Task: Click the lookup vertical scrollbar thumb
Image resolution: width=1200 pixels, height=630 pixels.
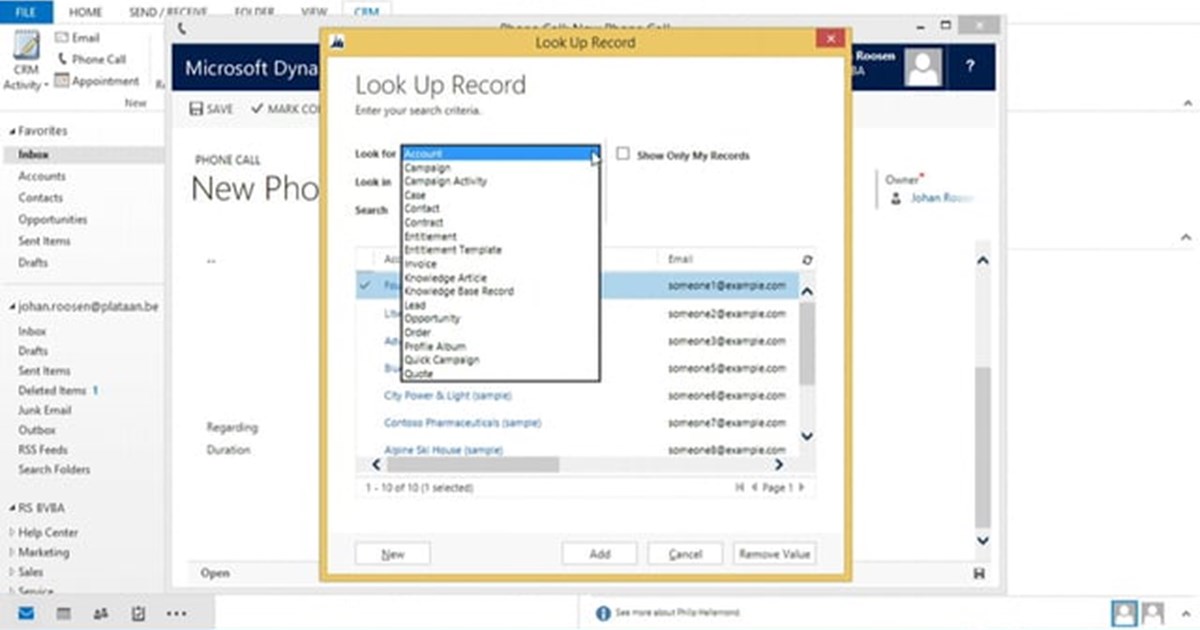Action: tap(806, 343)
